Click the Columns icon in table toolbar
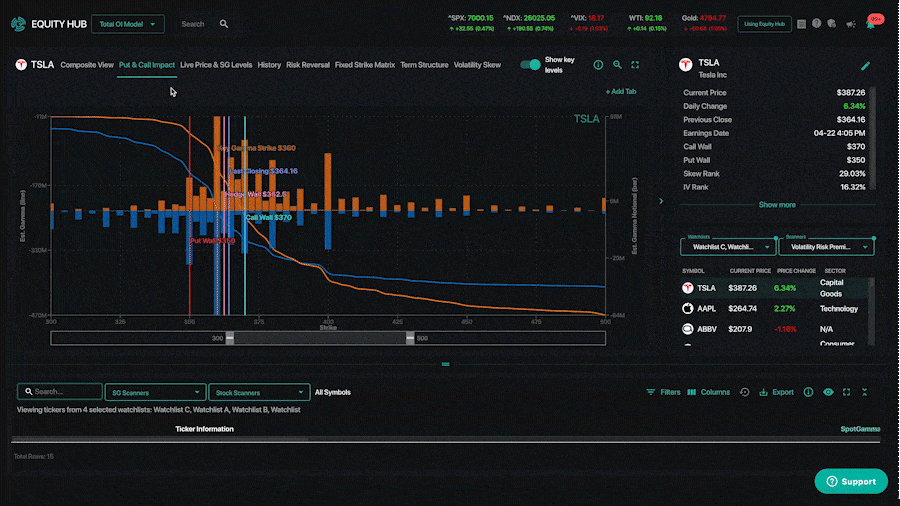Screen dimensions: 900x506 (692, 392)
